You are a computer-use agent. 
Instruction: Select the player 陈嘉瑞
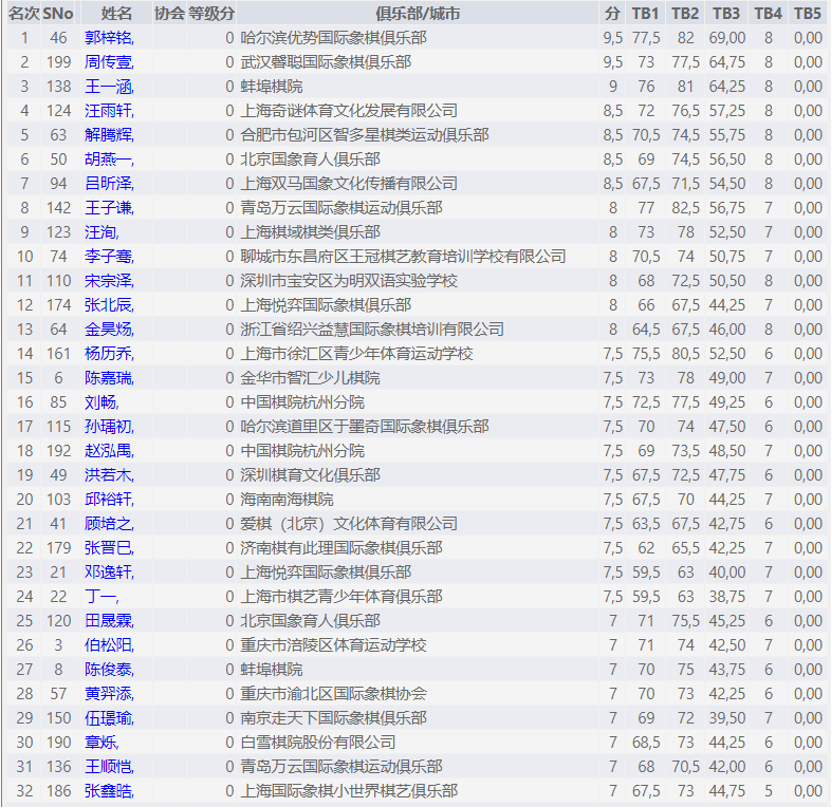[x=108, y=378]
